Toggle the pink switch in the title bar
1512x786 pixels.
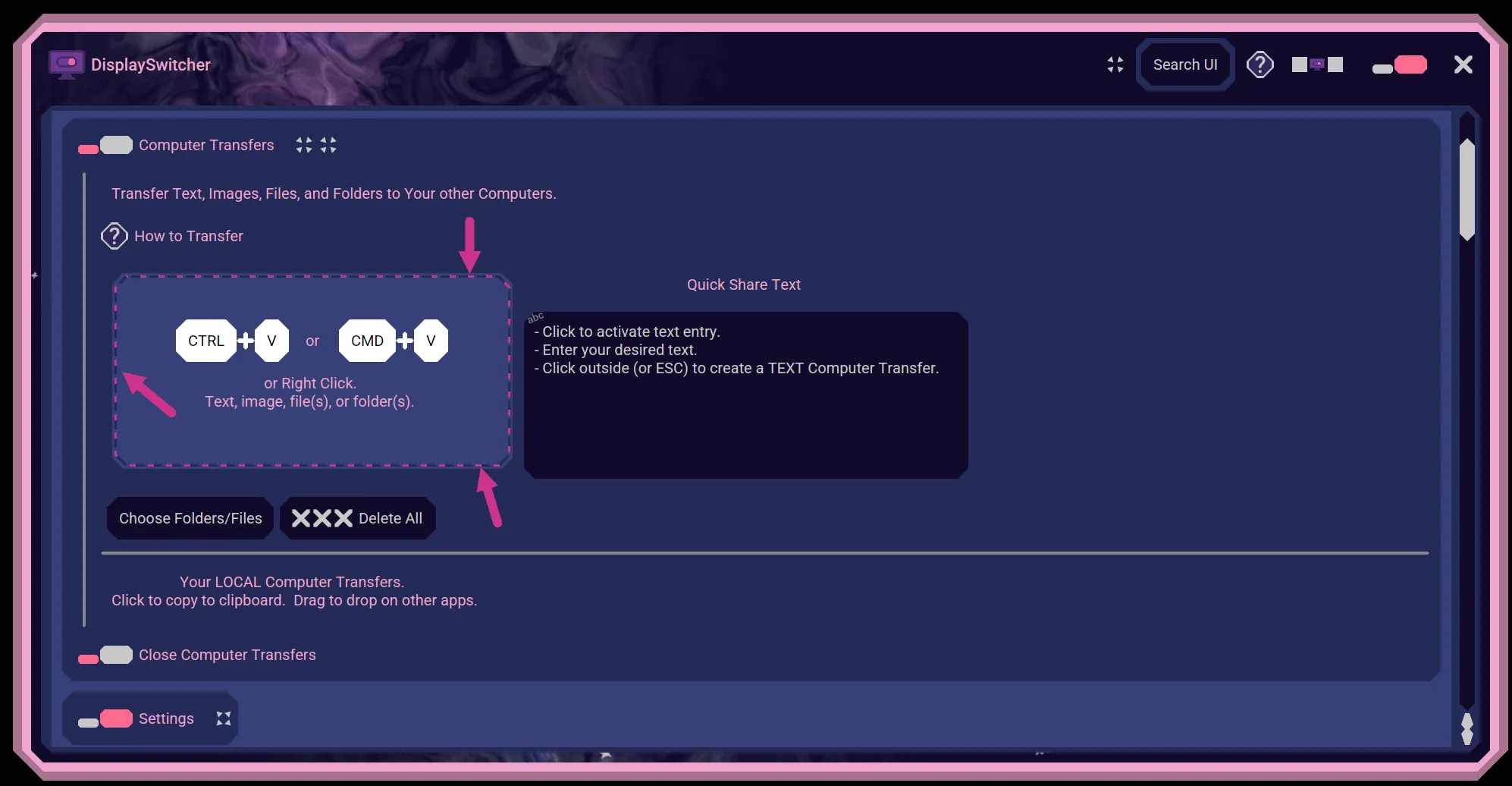[1400, 65]
